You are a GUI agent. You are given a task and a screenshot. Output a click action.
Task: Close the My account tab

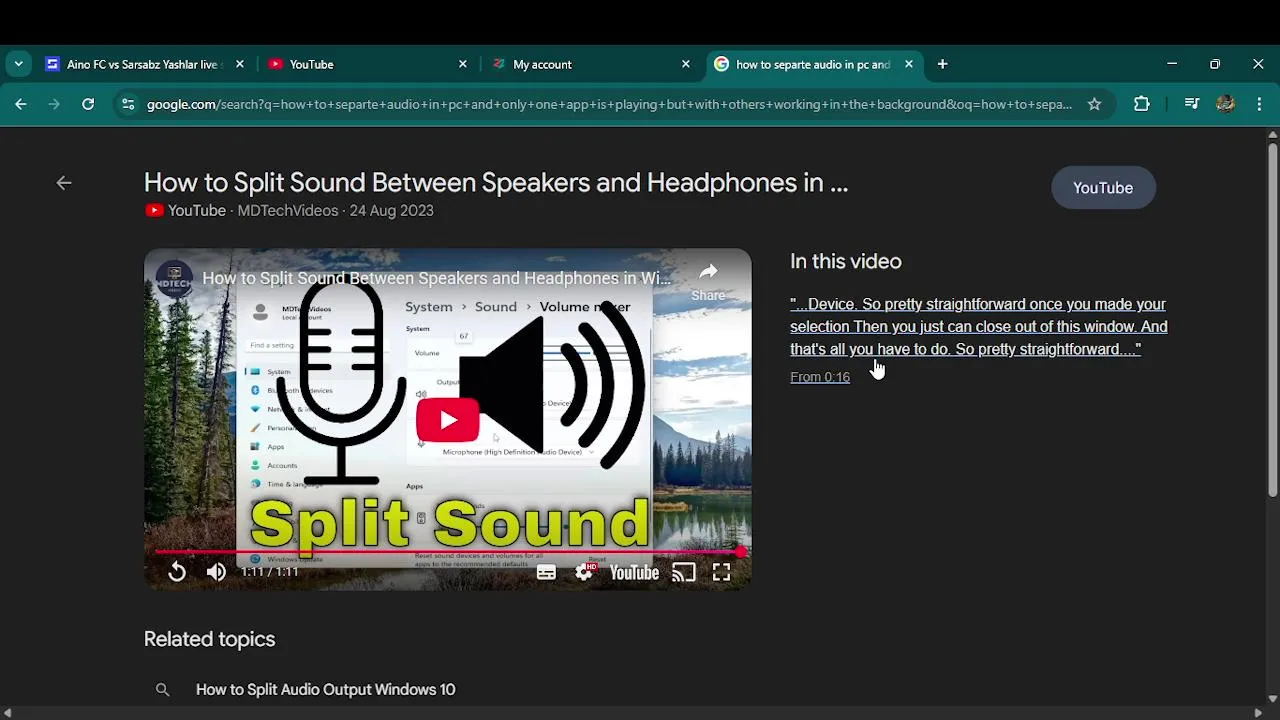pyautogui.click(x=685, y=64)
